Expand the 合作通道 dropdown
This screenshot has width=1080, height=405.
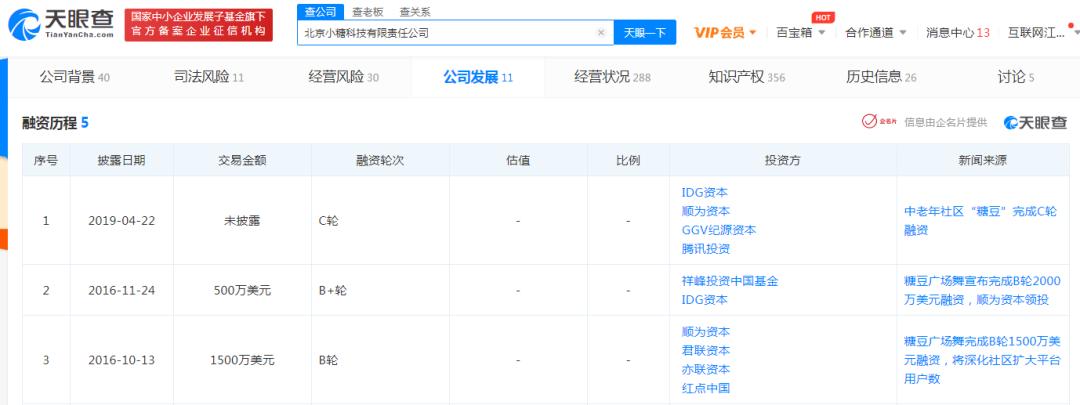coord(875,32)
